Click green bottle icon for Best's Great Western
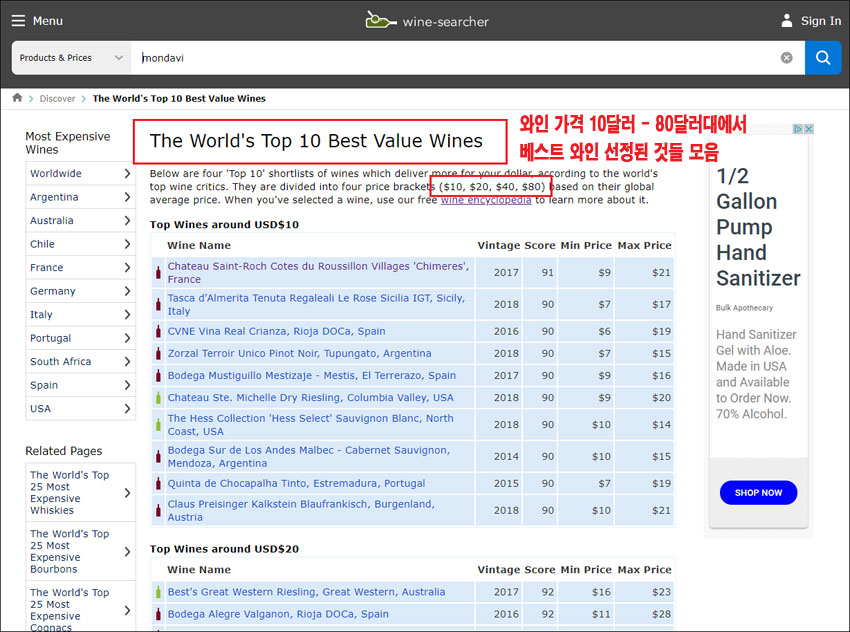The height and width of the screenshot is (632, 850). click(x=158, y=592)
